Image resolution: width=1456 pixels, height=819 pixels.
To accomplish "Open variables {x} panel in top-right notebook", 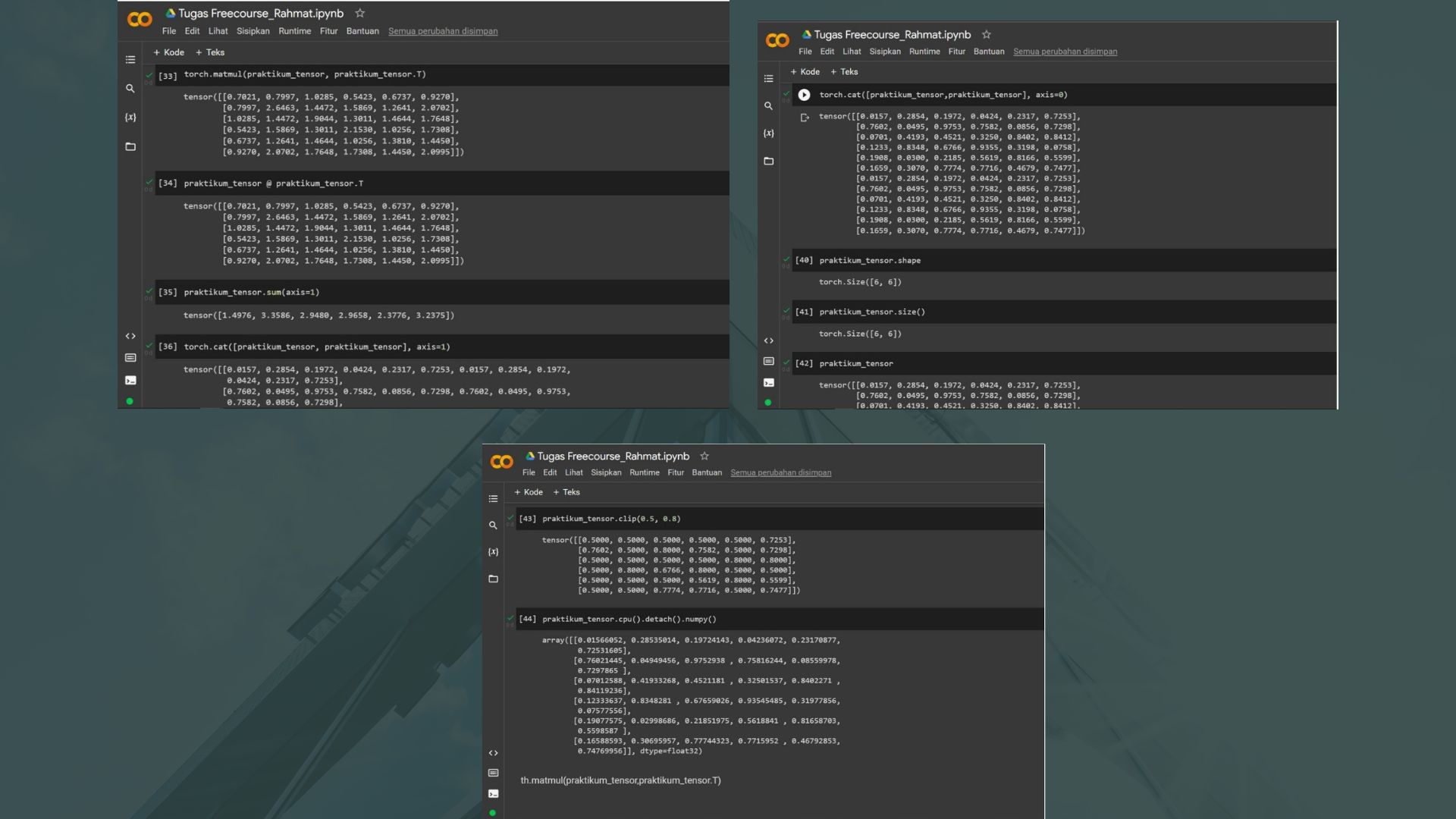I will [768, 133].
